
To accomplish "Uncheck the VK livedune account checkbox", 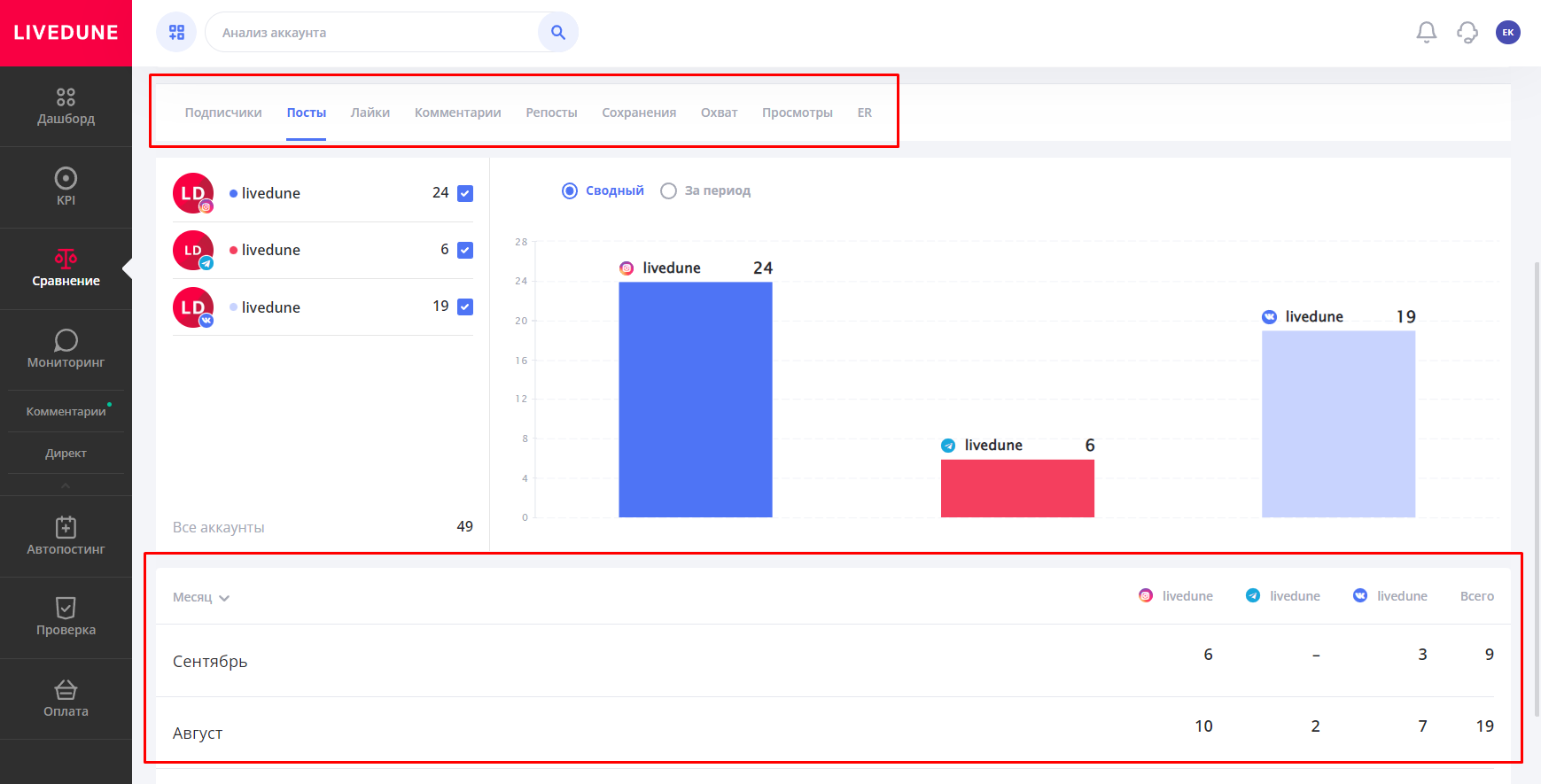I will [x=465, y=307].
